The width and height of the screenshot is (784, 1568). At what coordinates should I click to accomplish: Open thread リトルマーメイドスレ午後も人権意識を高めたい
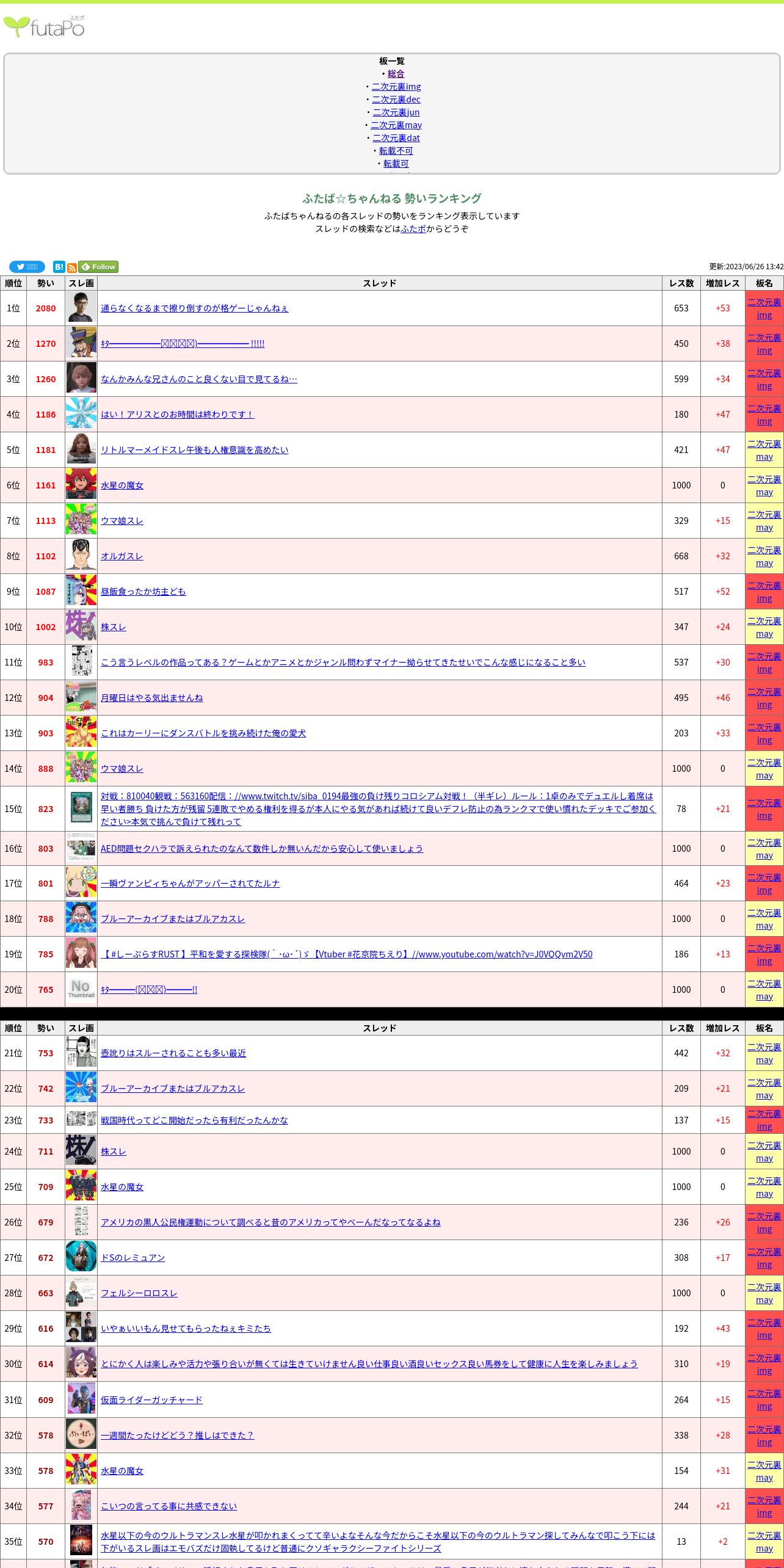coord(194,450)
